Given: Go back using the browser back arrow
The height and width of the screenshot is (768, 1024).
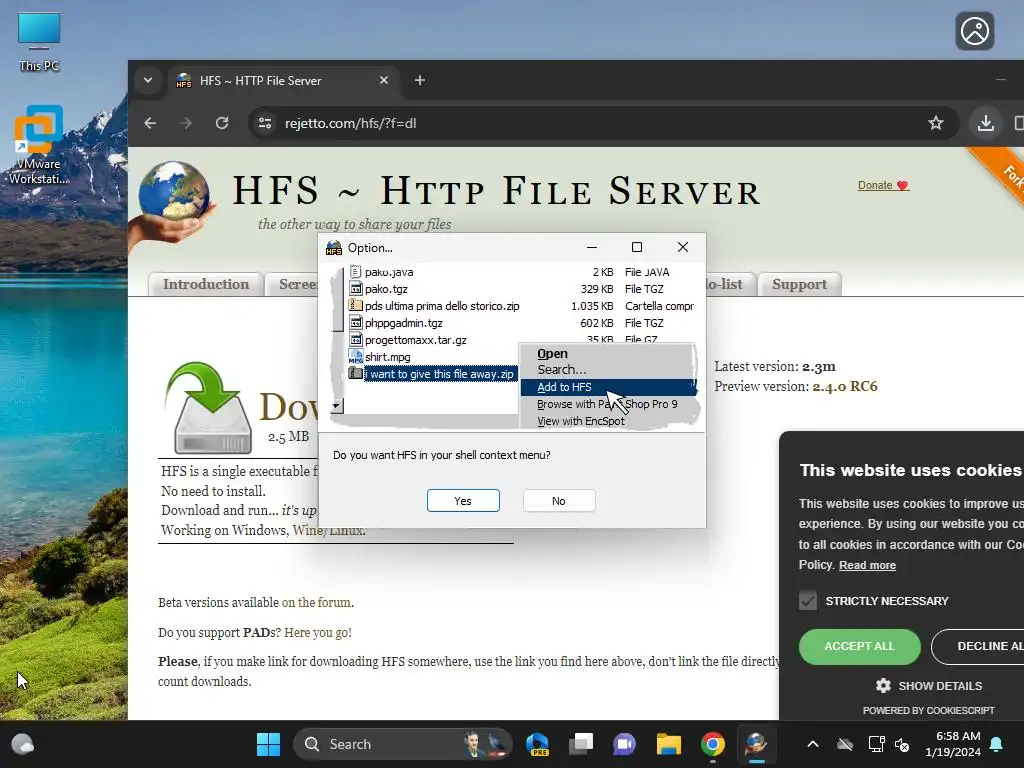Looking at the screenshot, I should pyautogui.click(x=150, y=123).
